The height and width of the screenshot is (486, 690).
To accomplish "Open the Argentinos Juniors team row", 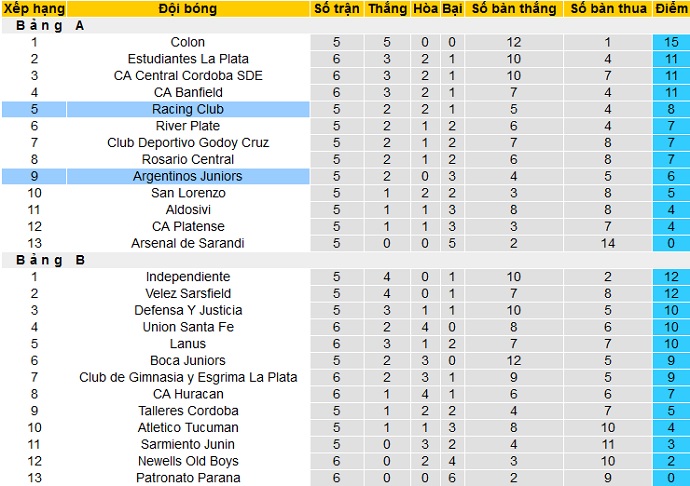I will pyautogui.click(x=188, y=176).
